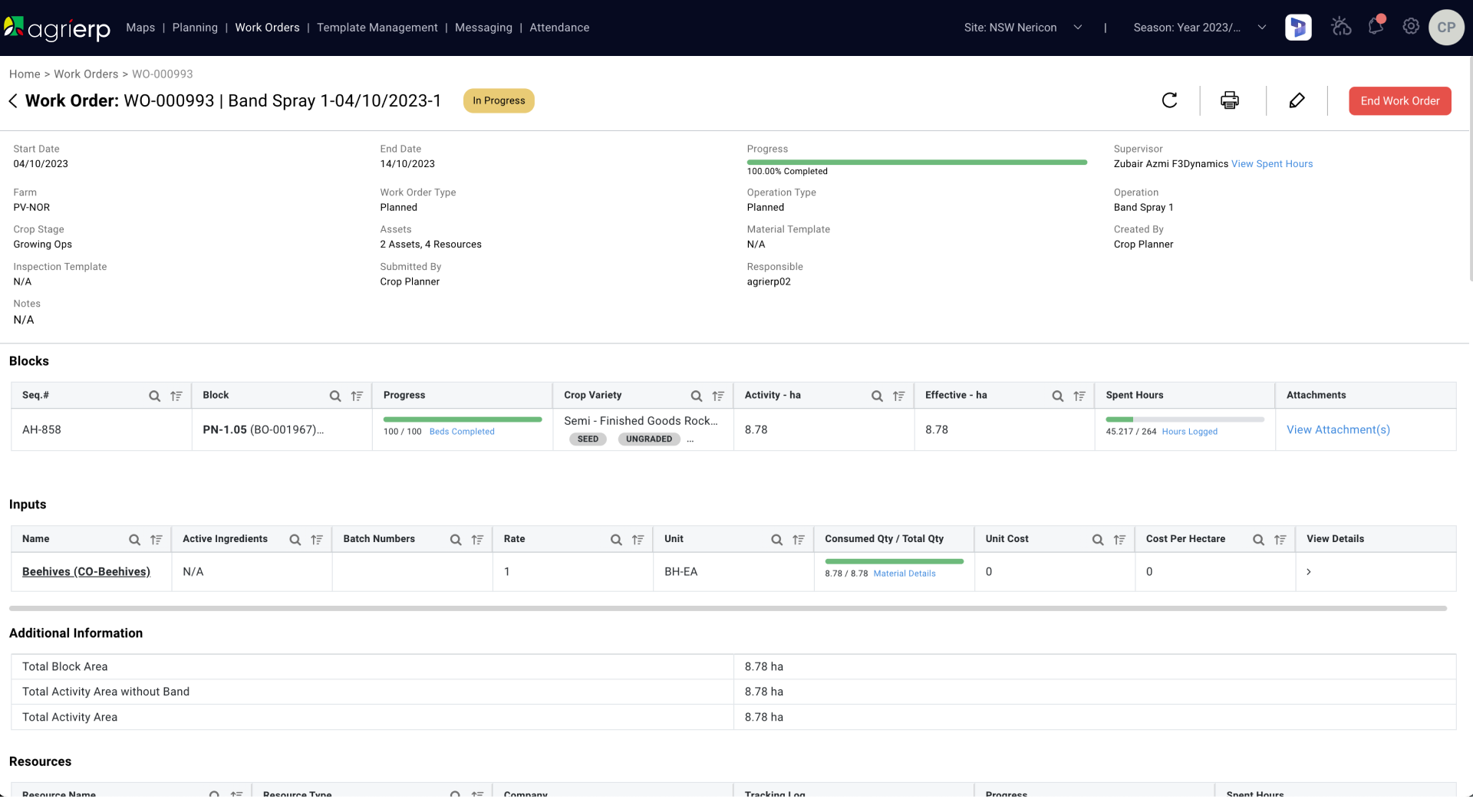Go back using the left arrow
Image resolution: width=1473 pixels, height=812 pixels.
pos(13,100)
